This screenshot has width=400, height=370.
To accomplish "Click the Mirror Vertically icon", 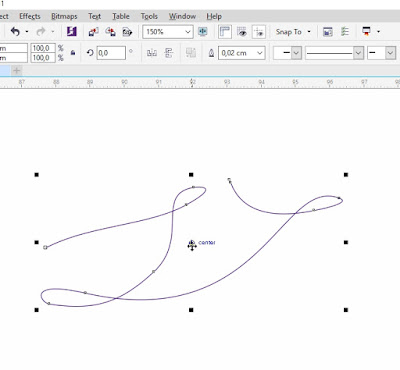I will tap(169, 53).
